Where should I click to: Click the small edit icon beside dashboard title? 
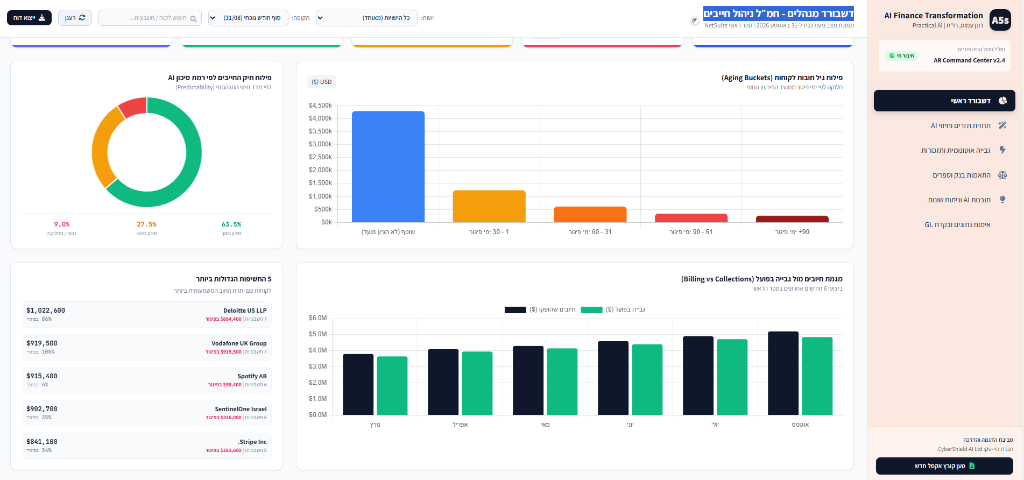[x=695, y=20]
